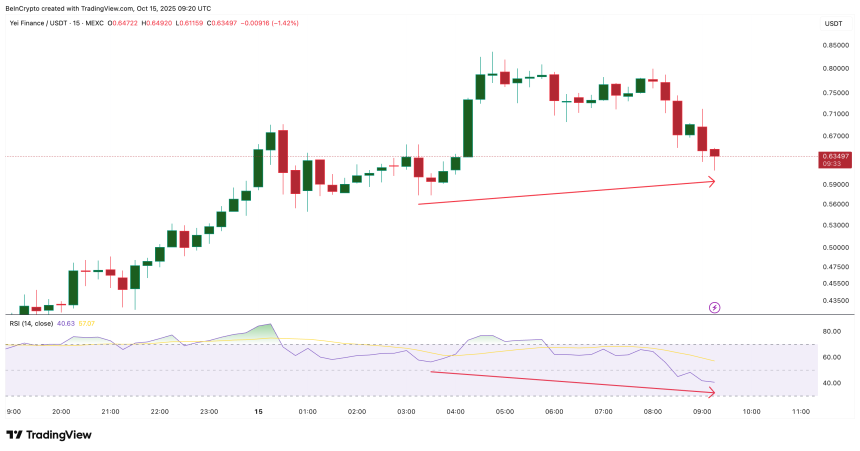Click the TradingView logo at bottom left
Screen dimensions: 860x451
pos(48,434)
